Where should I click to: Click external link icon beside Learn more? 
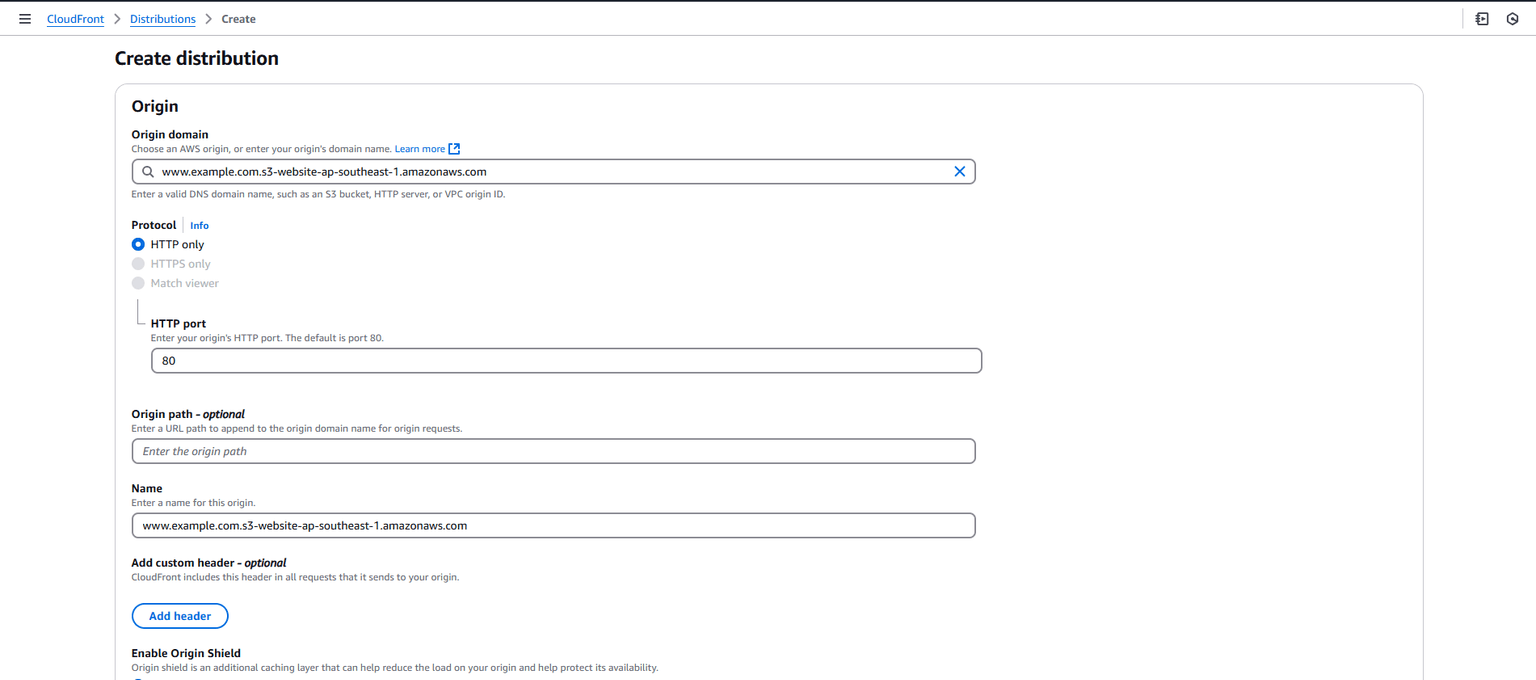pyautogui.click(x=454, y=149)
